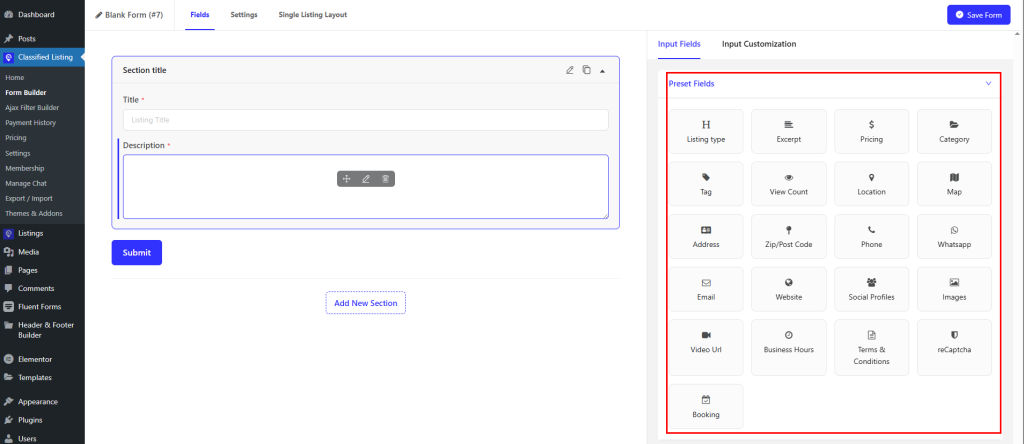
Task: Duplicate the section using copy icon
Action: [586, 70]
